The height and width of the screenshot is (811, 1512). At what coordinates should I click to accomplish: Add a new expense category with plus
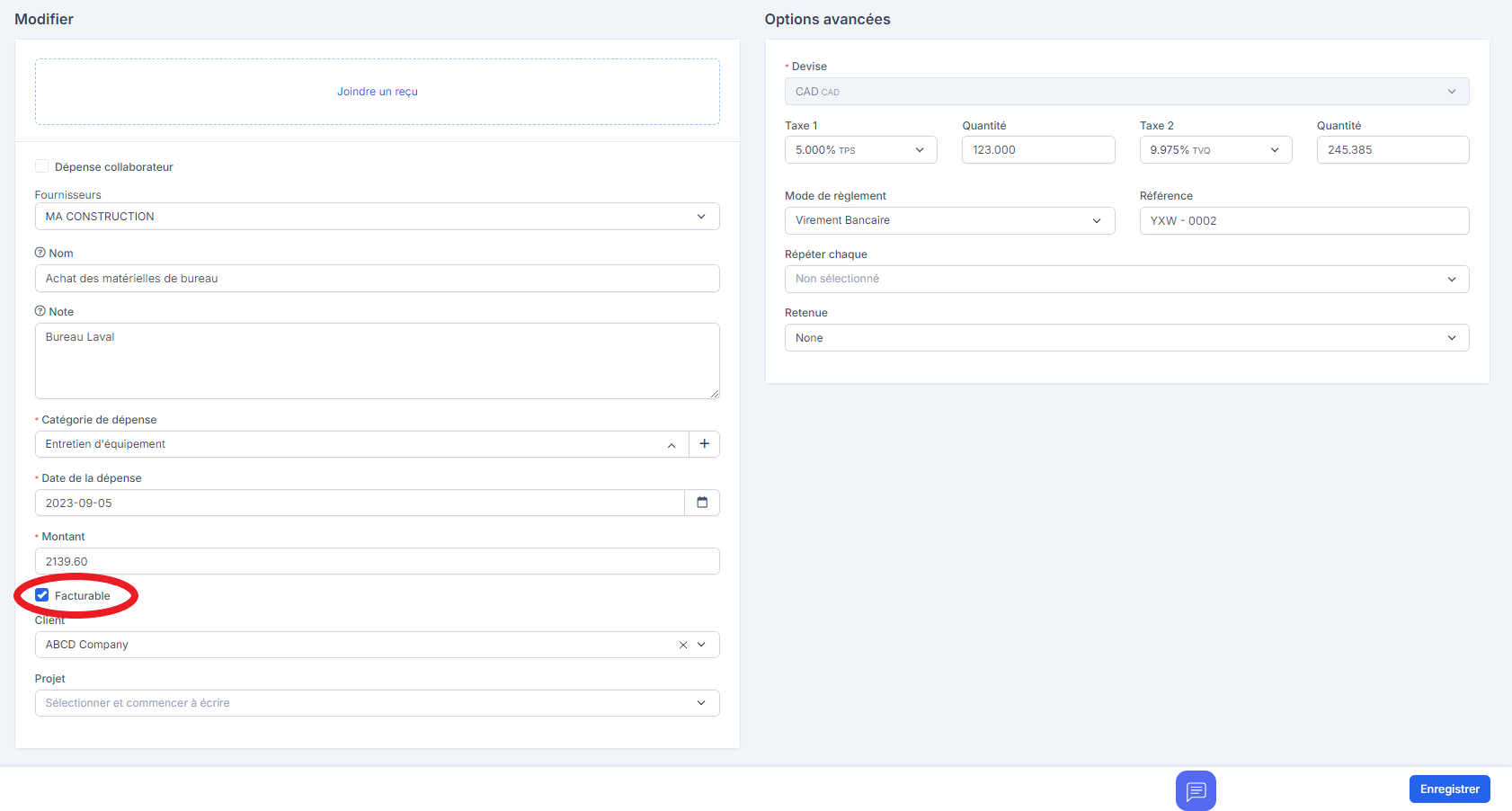point(704,444)
